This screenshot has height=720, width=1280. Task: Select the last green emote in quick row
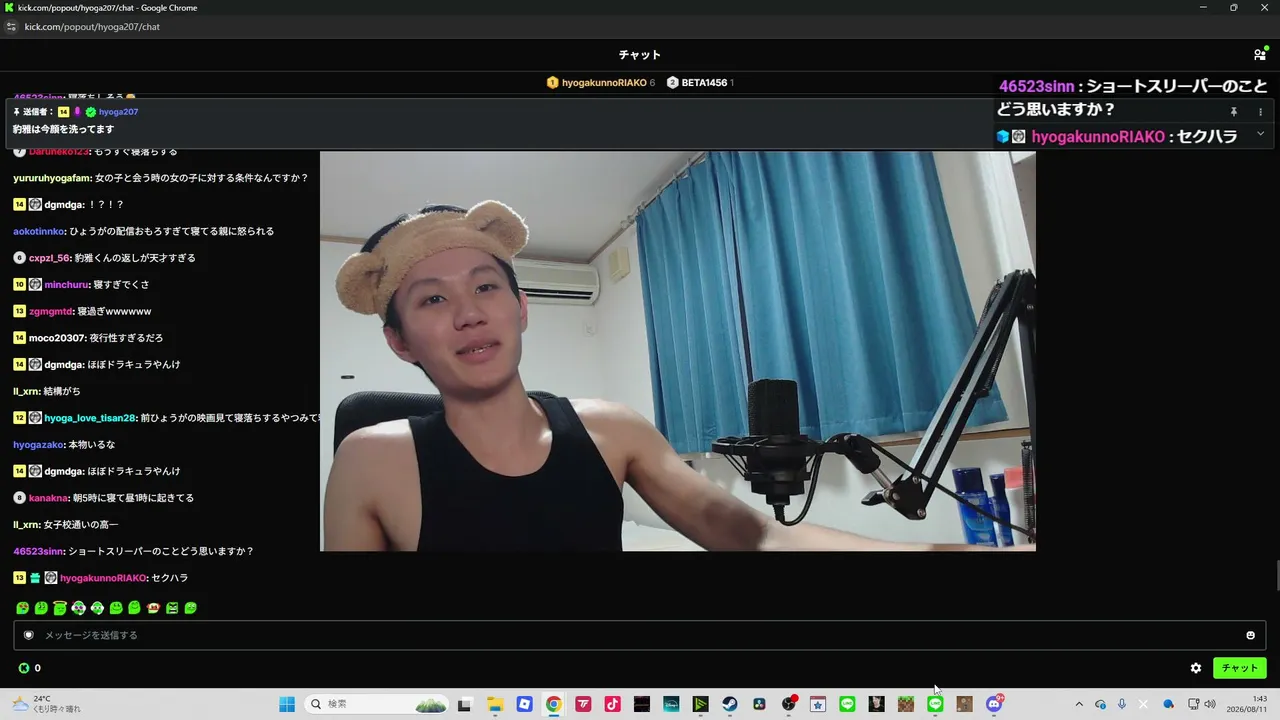190,608
